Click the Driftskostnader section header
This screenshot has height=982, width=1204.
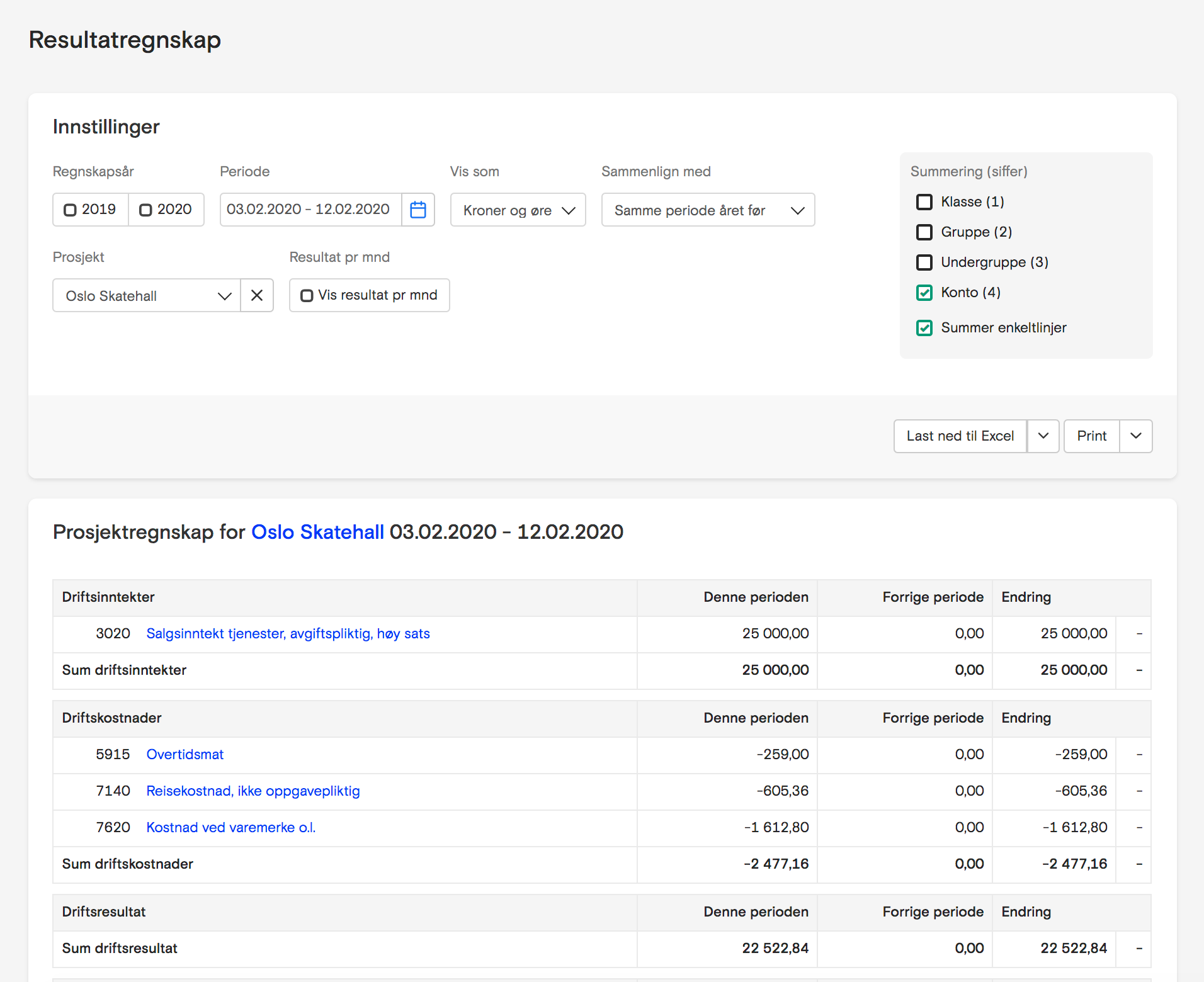pyautogui.click(x=111, y=718)
